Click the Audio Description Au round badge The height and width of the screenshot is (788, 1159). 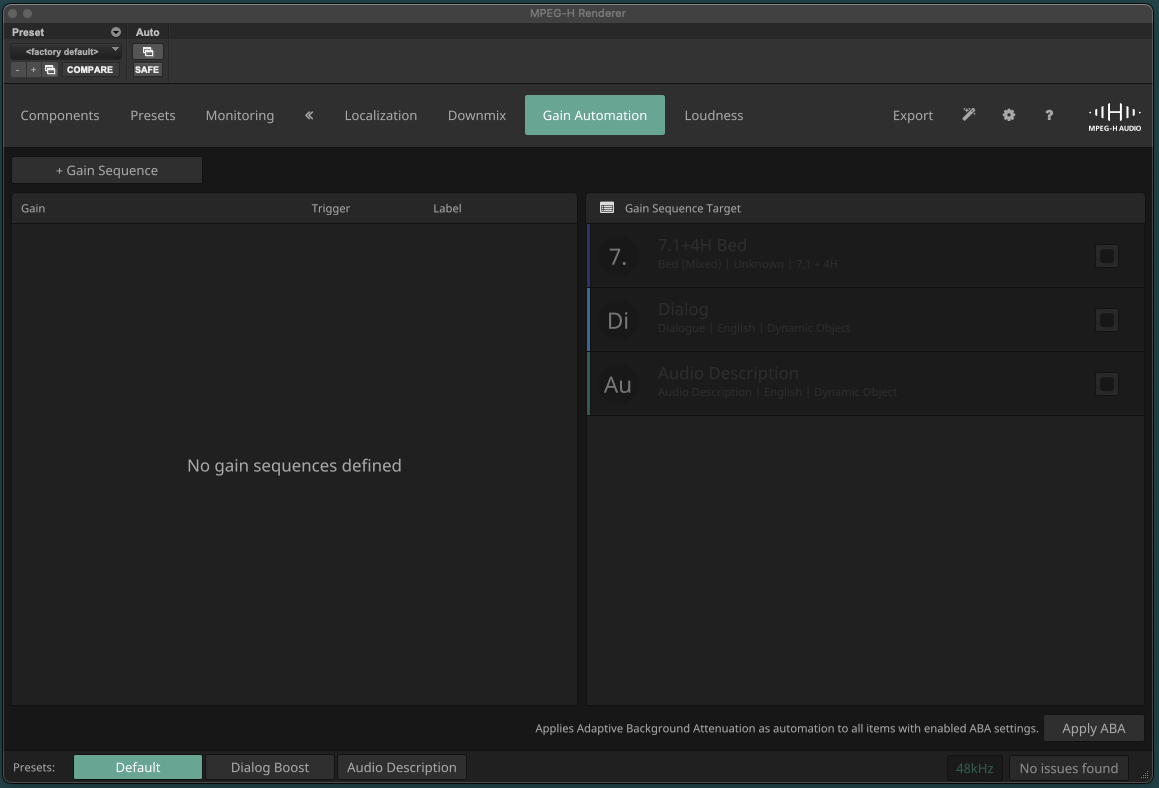point(618,384)
